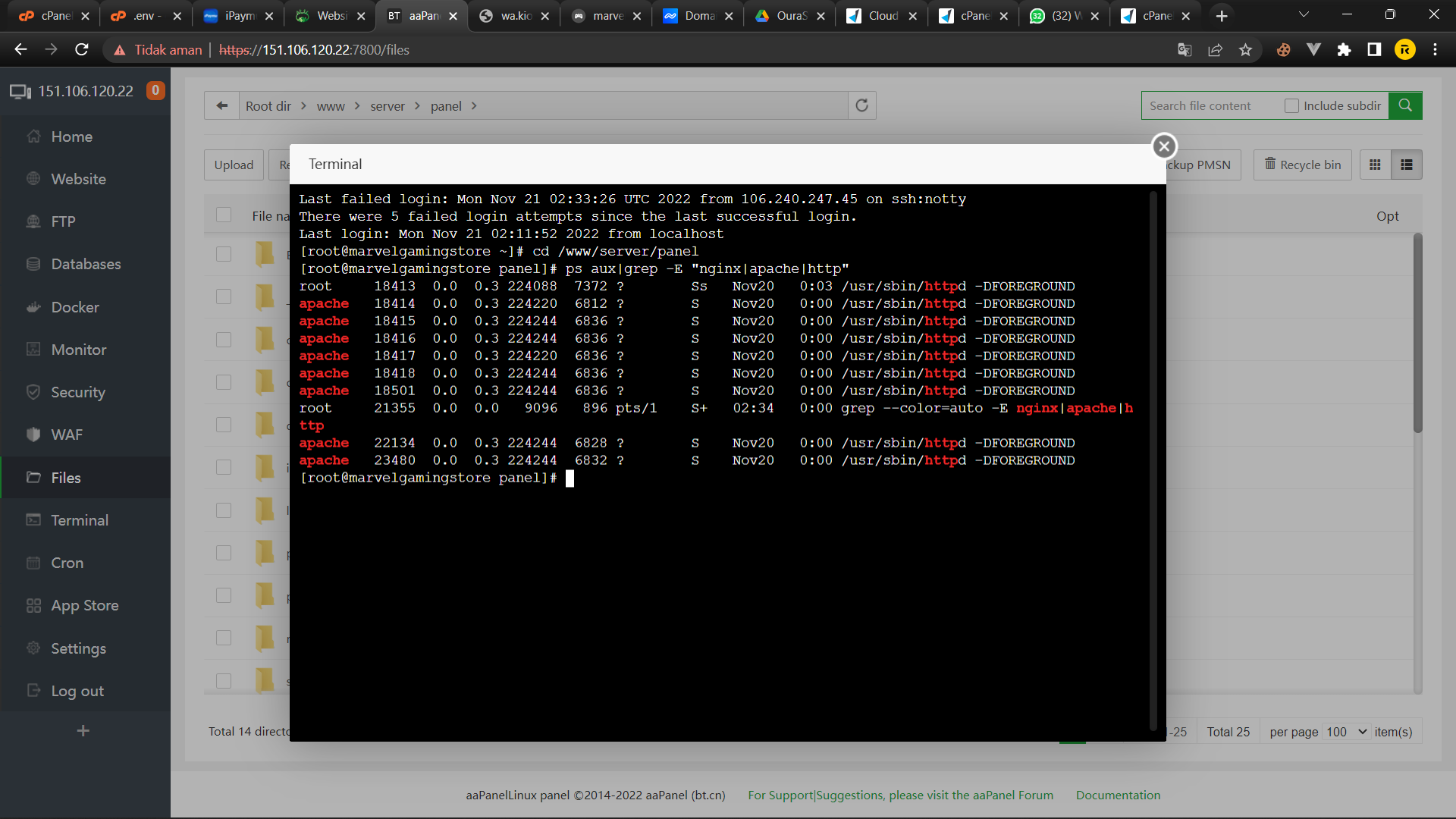The height and width of the screenshot is (819, 1456).
Task: Switch to list view icon
Action: coord(1407,165)
